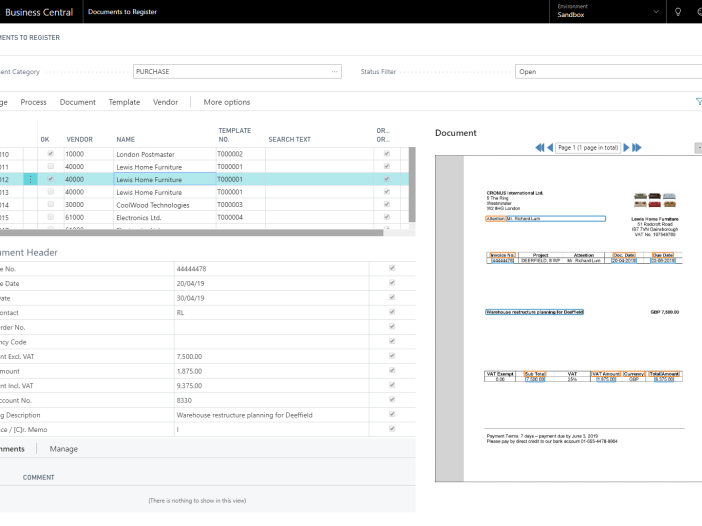Sort by the VENDOR column header
Screen dimensions: 702x526
coord(80,140)
